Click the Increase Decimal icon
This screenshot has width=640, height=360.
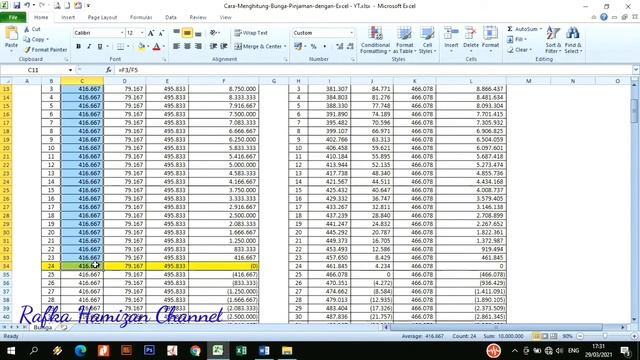(340, 47)
